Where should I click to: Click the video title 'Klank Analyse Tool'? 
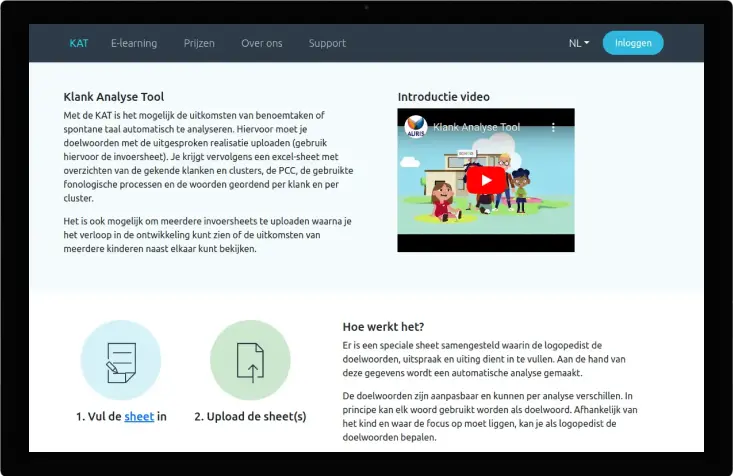(476, 128)
